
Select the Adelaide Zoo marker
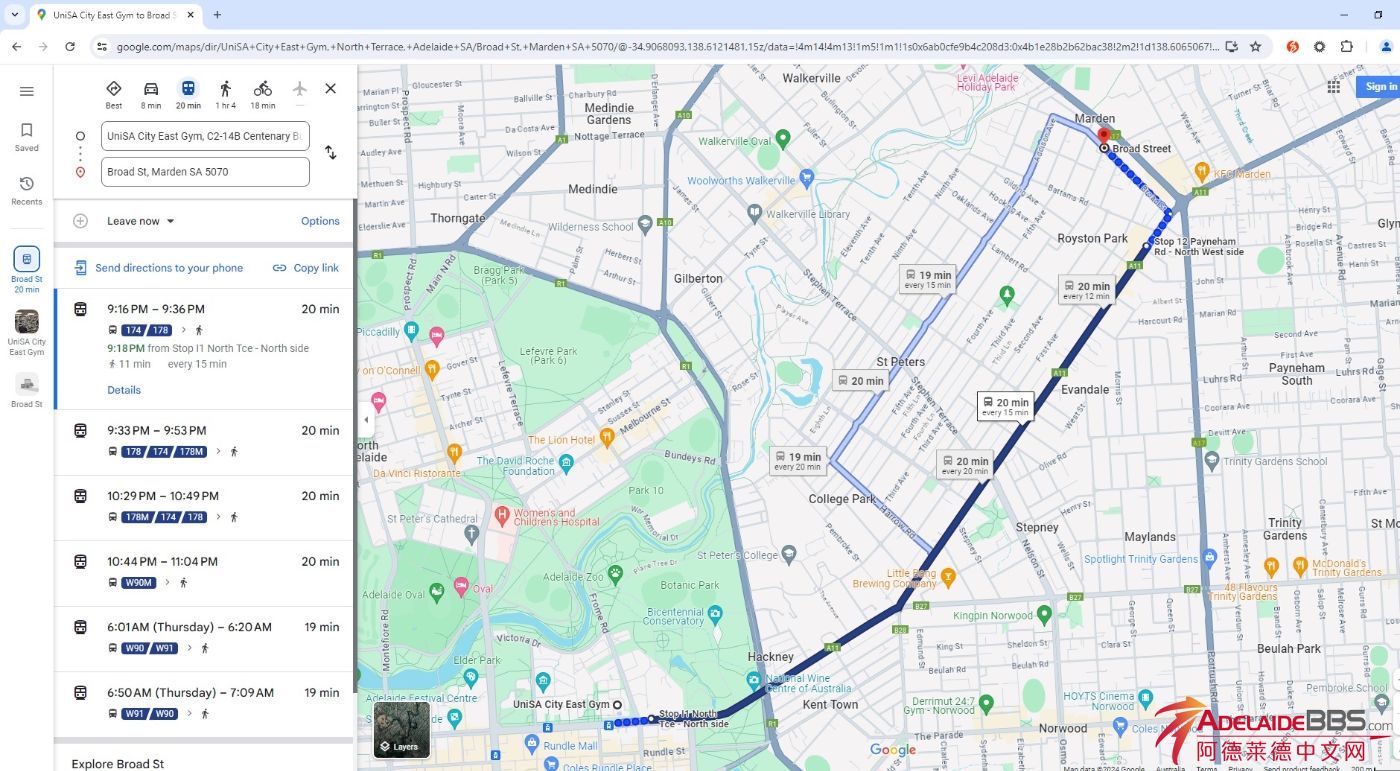(615, 573)
